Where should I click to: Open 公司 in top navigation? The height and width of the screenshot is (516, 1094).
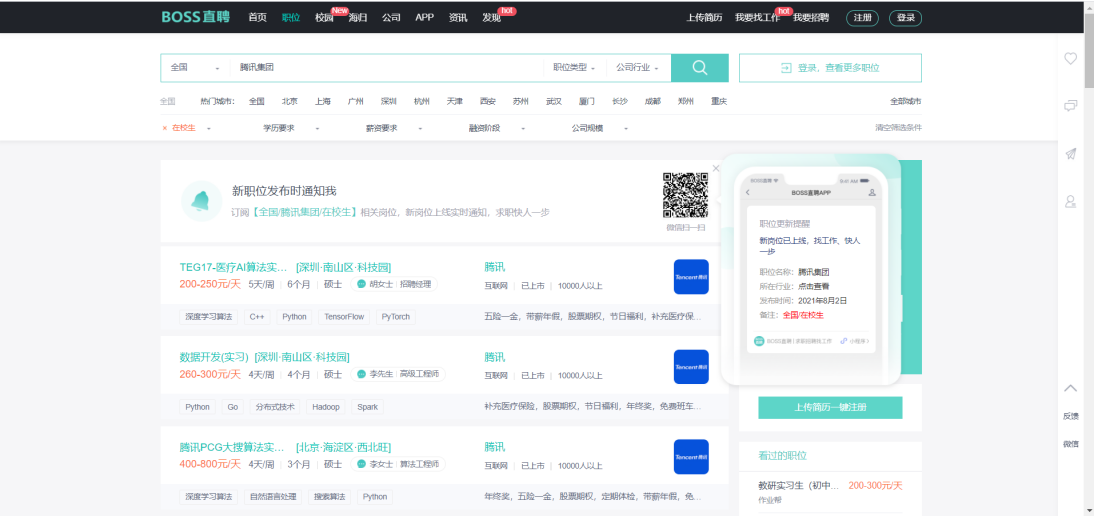[391, 17]
